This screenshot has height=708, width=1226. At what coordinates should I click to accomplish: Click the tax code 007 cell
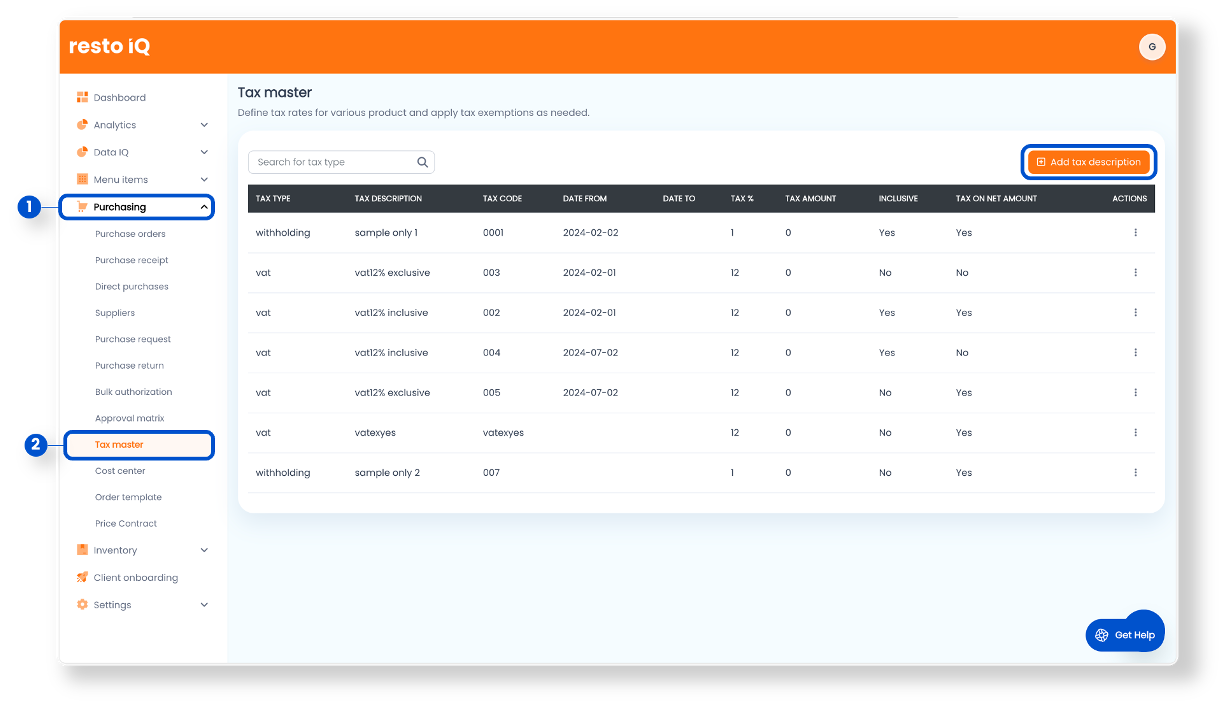(491, 473)
